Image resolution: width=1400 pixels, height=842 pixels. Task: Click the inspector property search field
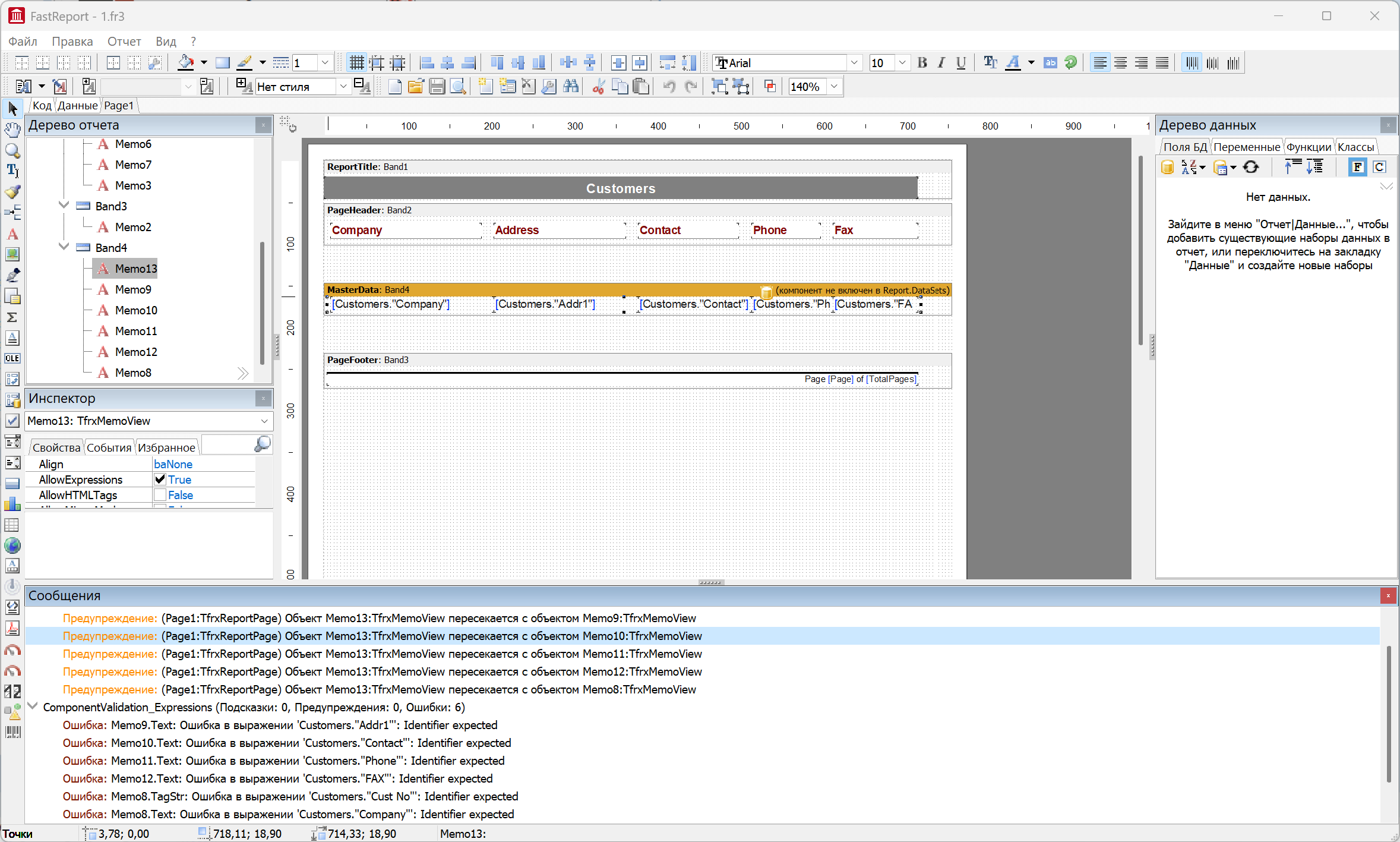click(229, 446)
